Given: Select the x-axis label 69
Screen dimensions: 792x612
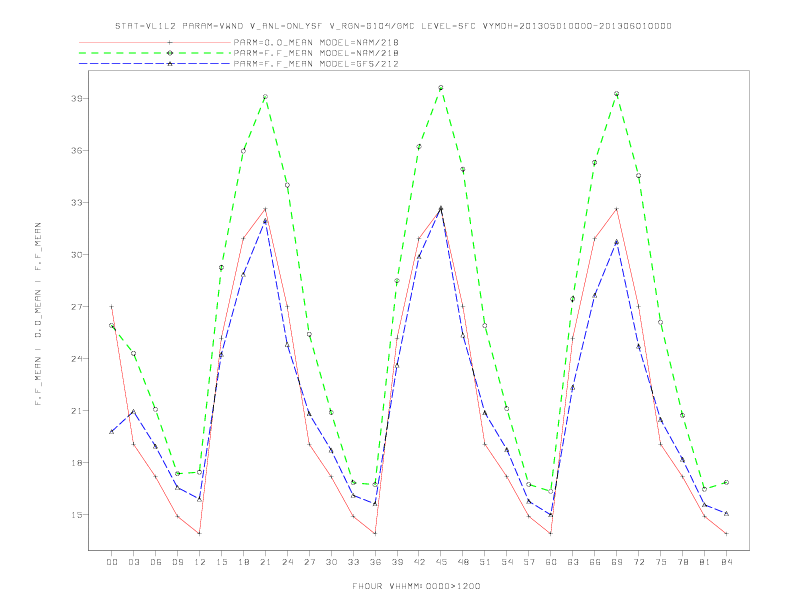Looking at the screenshot, I should pos(617,562).
